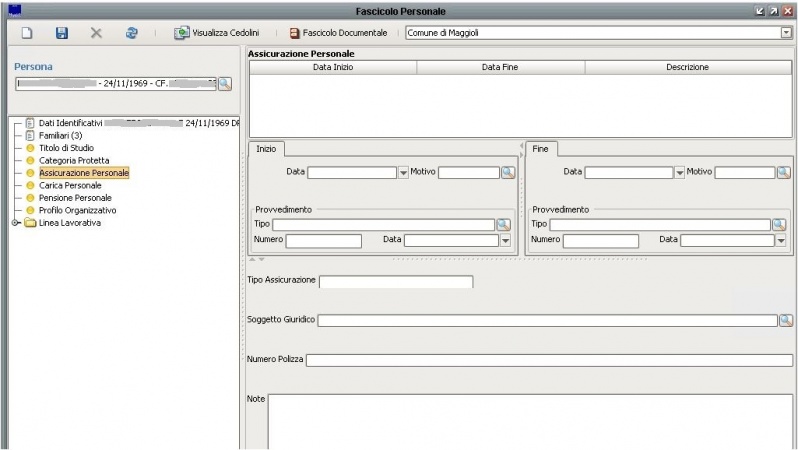Screen dimensions: 798x450
Task: Open the Inizio Data date dropdown
Action: pos(403,173)
